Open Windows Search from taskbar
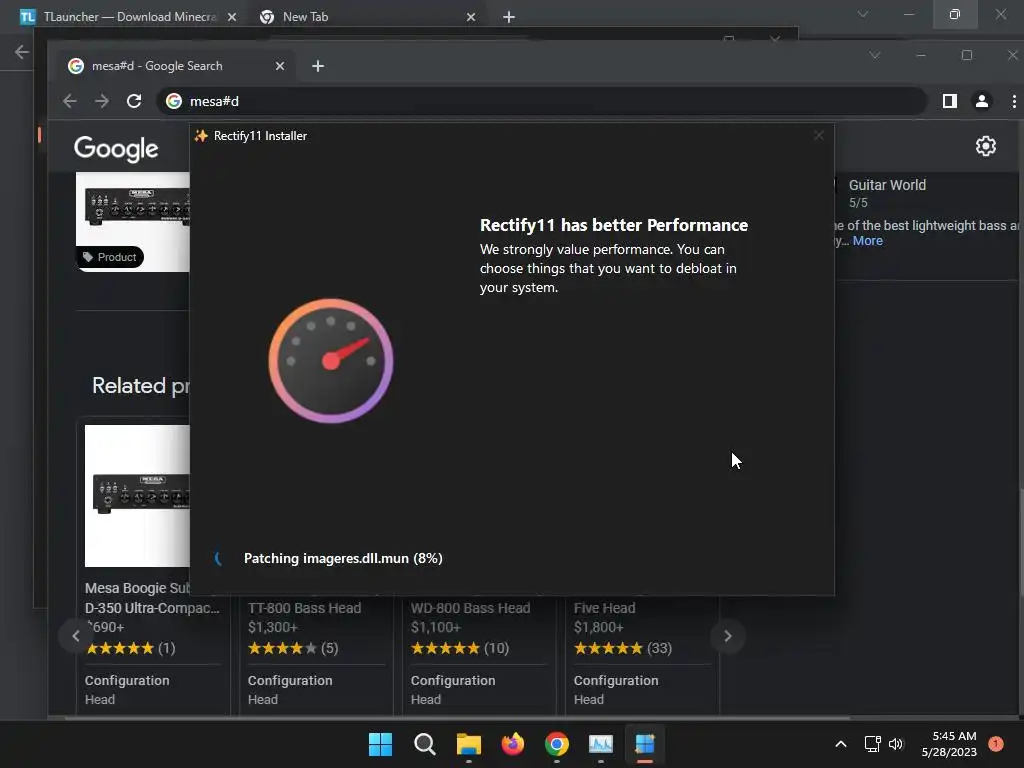1024x768 pixels. 424,744
